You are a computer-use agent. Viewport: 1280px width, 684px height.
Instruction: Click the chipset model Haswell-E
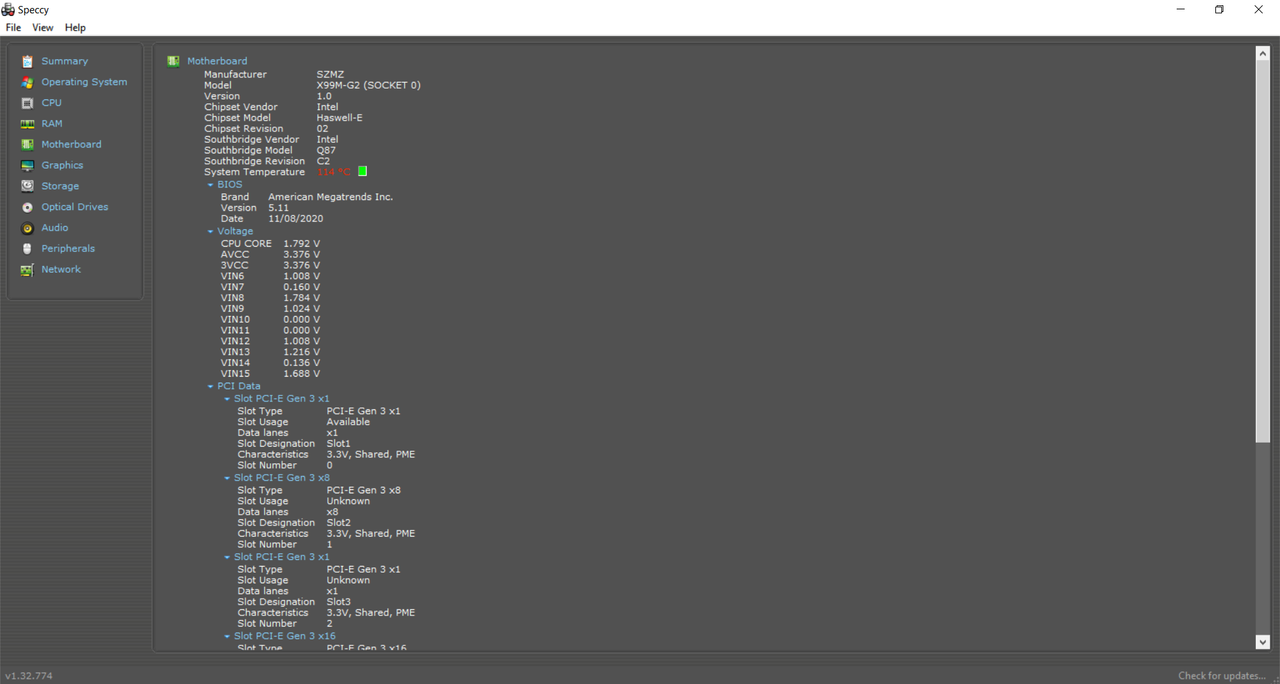pyautogui.click(x=339, y=118)
